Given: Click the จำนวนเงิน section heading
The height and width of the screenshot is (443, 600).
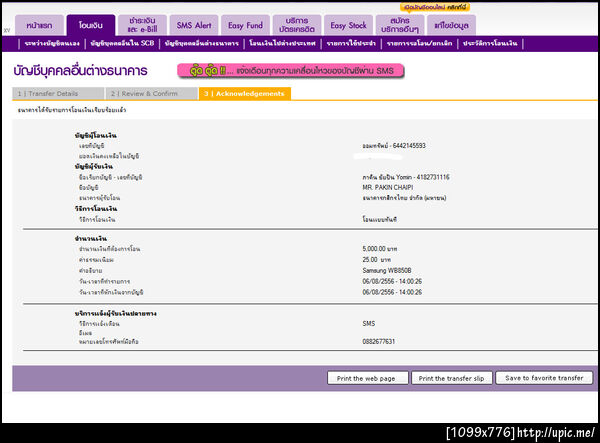Looking at the screenshot, I should pos(91,238).
